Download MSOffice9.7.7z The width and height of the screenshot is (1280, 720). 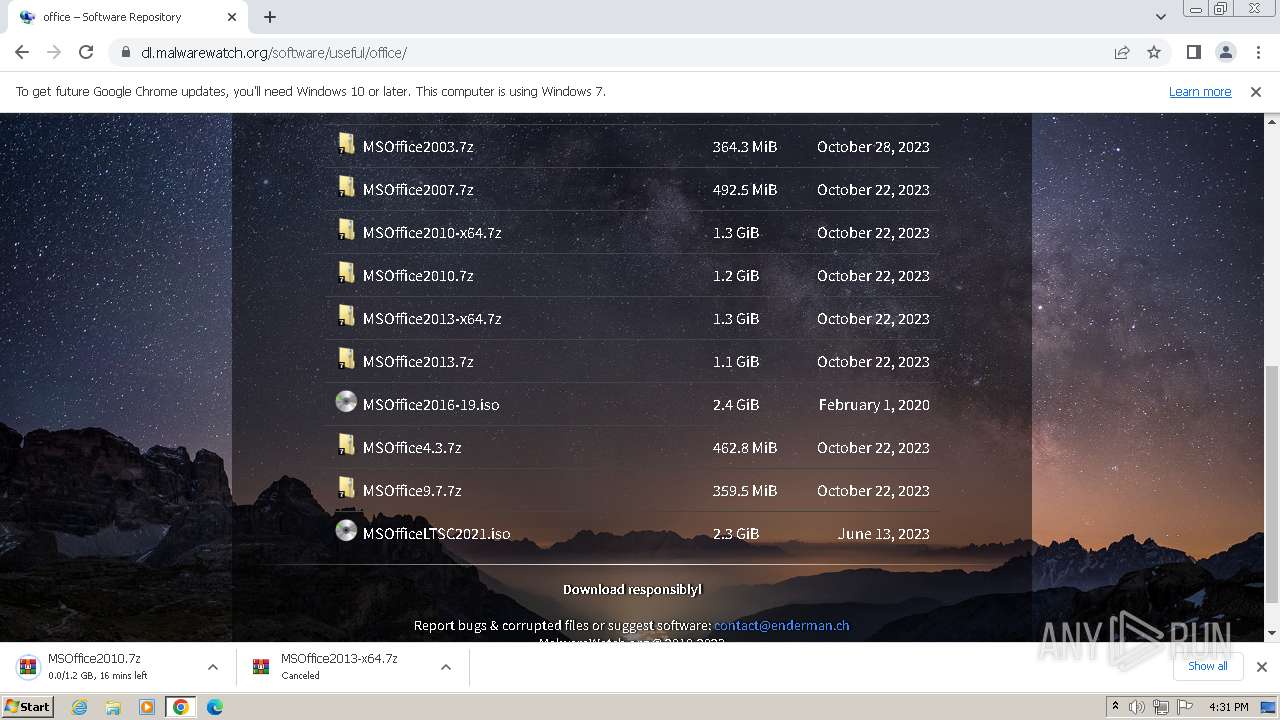pyautogui.click(x=412, y=490)
